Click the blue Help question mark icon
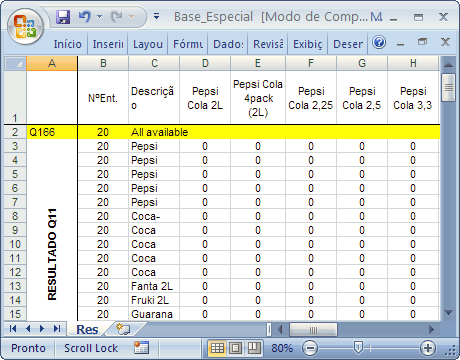The height and width of the screenshot is (360, 460). pyautogui.click(x=379, y=42)
